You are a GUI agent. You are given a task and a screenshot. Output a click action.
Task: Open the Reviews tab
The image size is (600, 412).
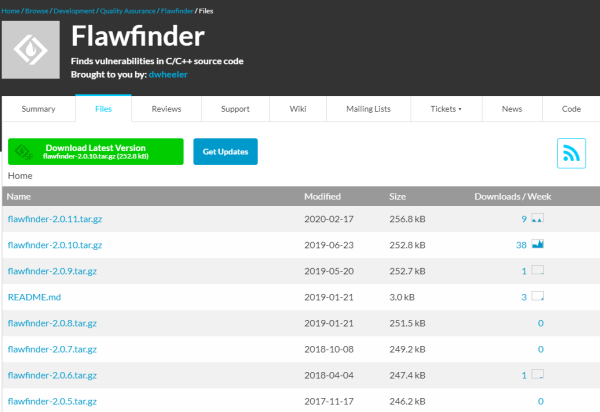[166, 109]
